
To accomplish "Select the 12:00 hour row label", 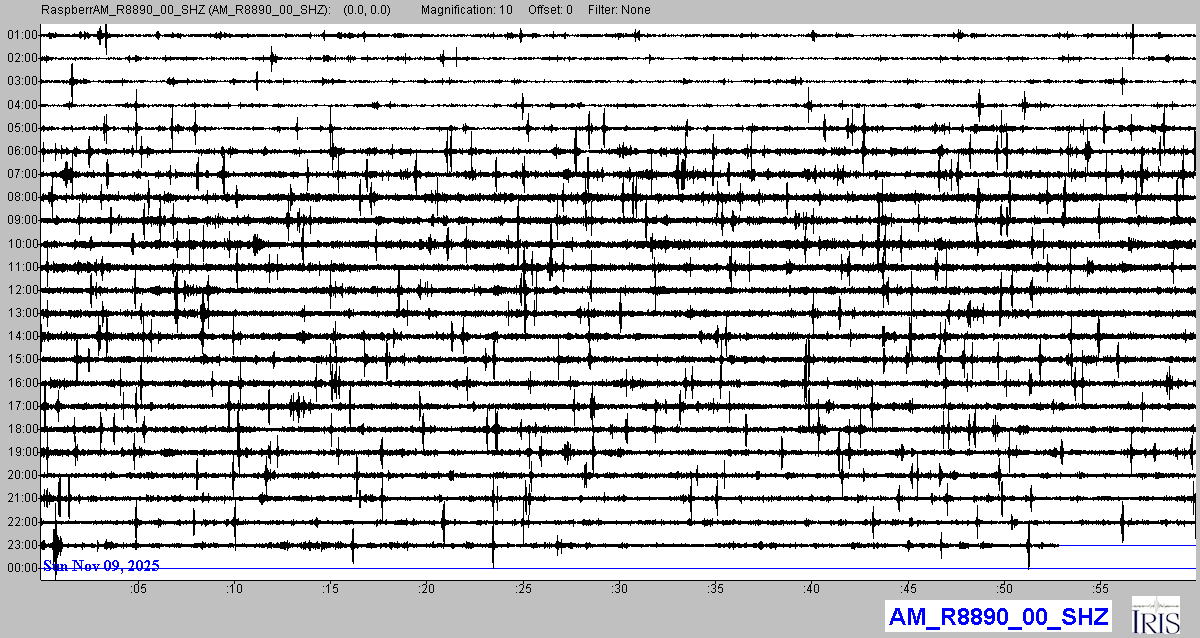I will click(22, 290).
